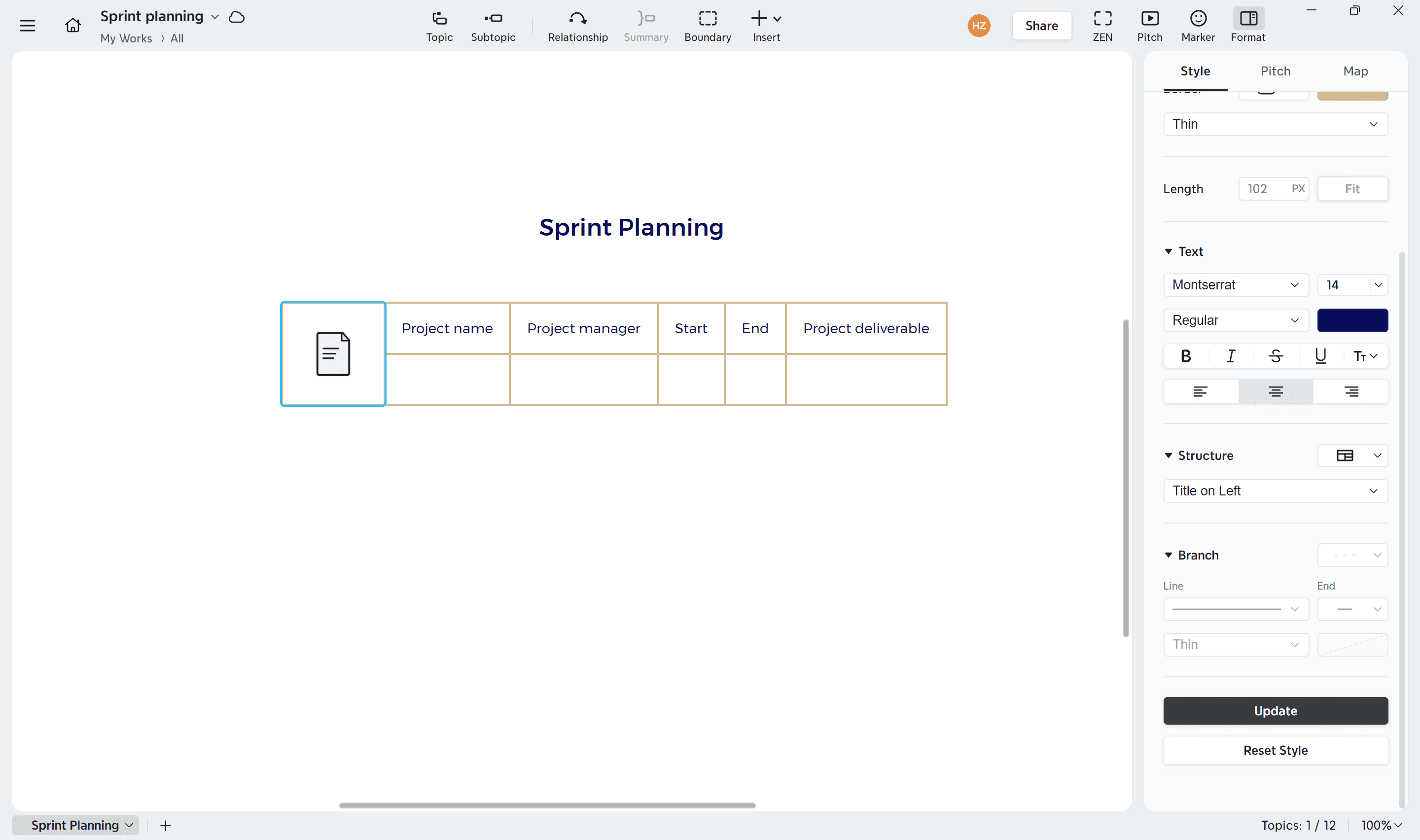Add a Boundary around topics

pyautogui.click(x=708, y=26)
